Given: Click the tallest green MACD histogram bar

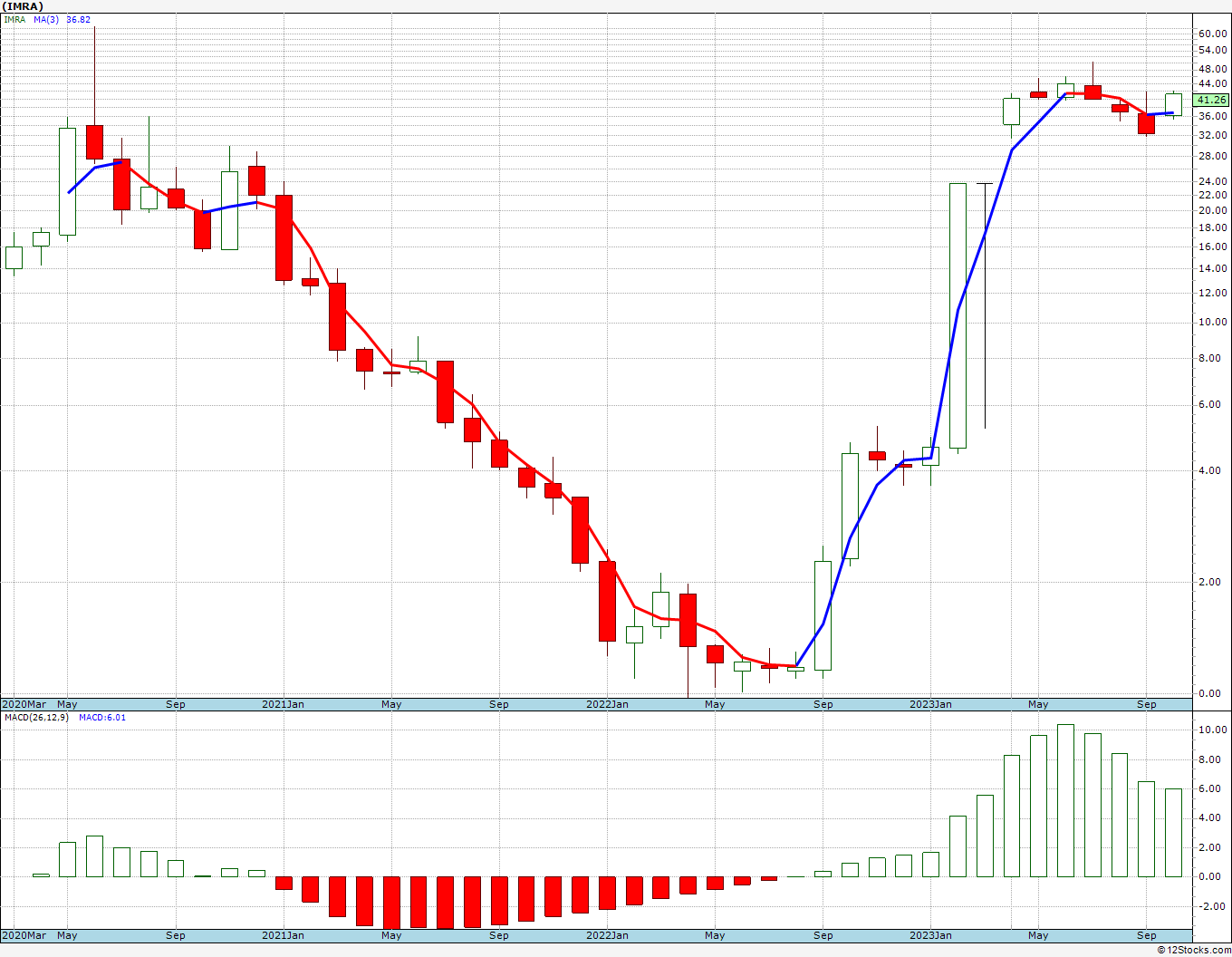Looking at the screenshot, I should [x=1066, y=800].
